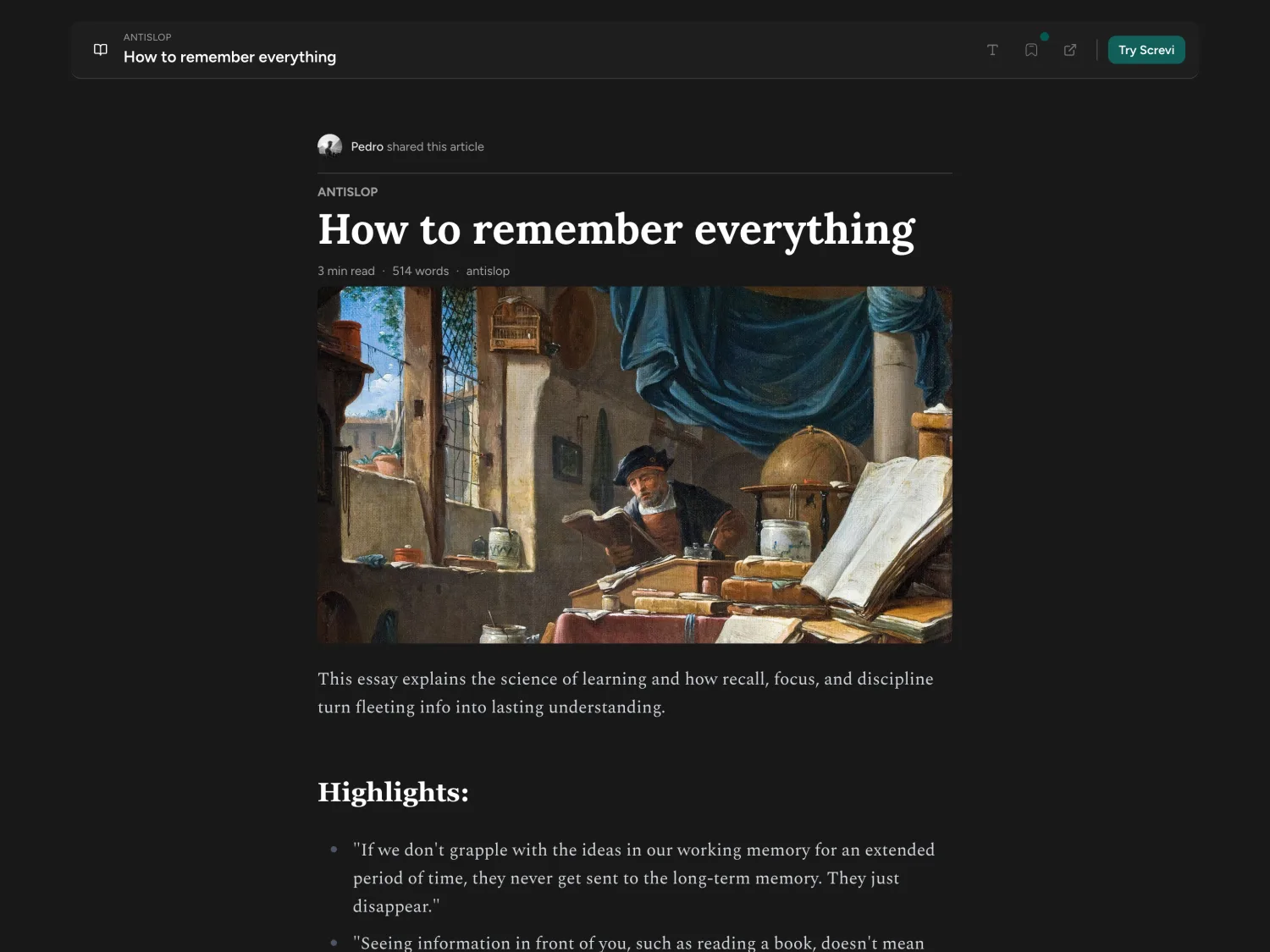This screenshot has width=1270, height=952.
Task: Click the '3 min read' metadata
Action: tap(346, 271)
